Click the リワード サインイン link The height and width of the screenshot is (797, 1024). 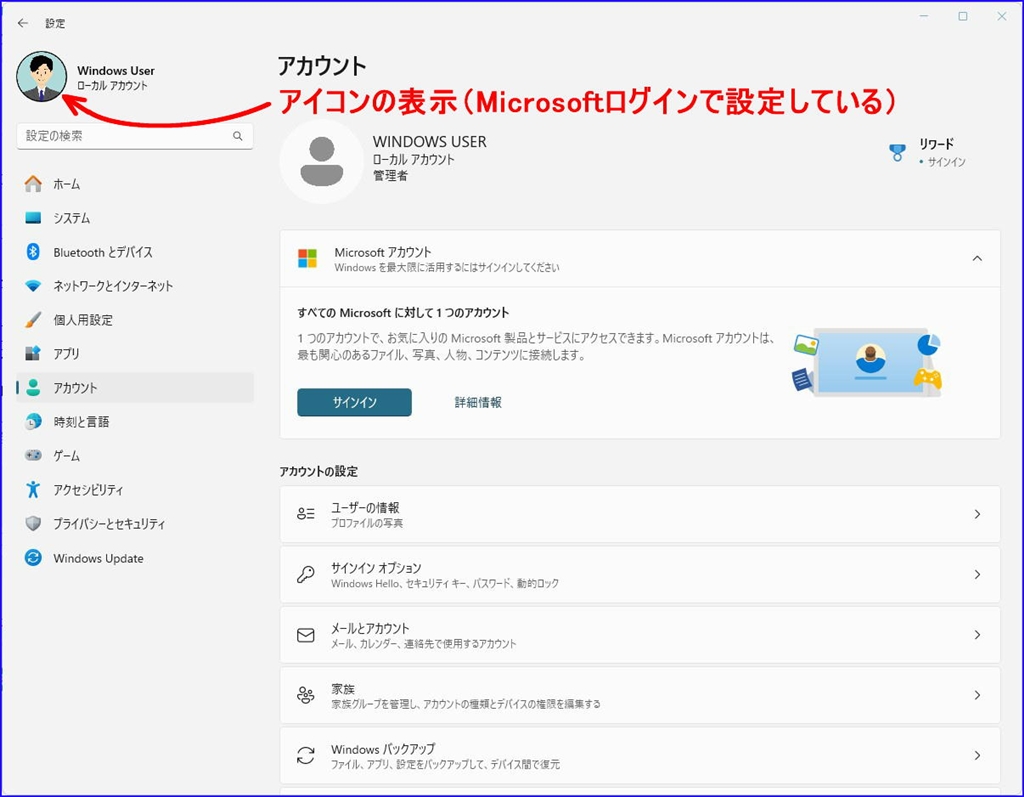(946, 161)
